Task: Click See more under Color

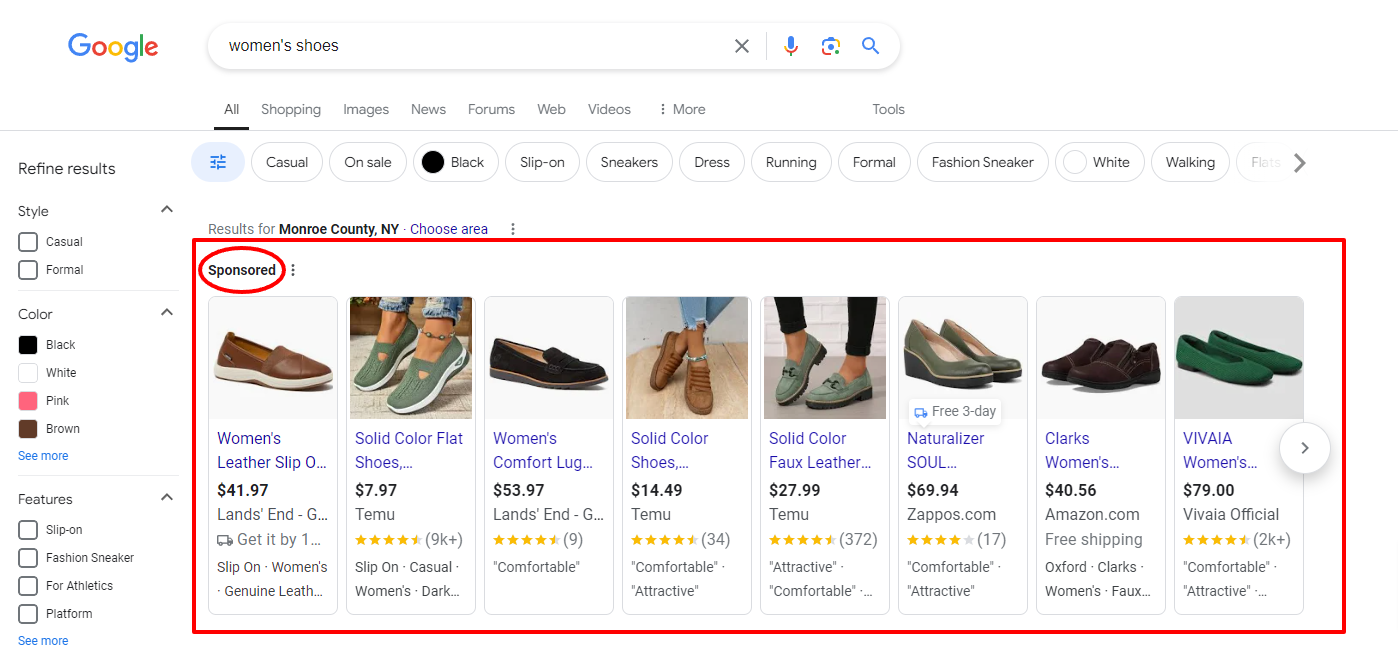Action: (x=43, y=456)
